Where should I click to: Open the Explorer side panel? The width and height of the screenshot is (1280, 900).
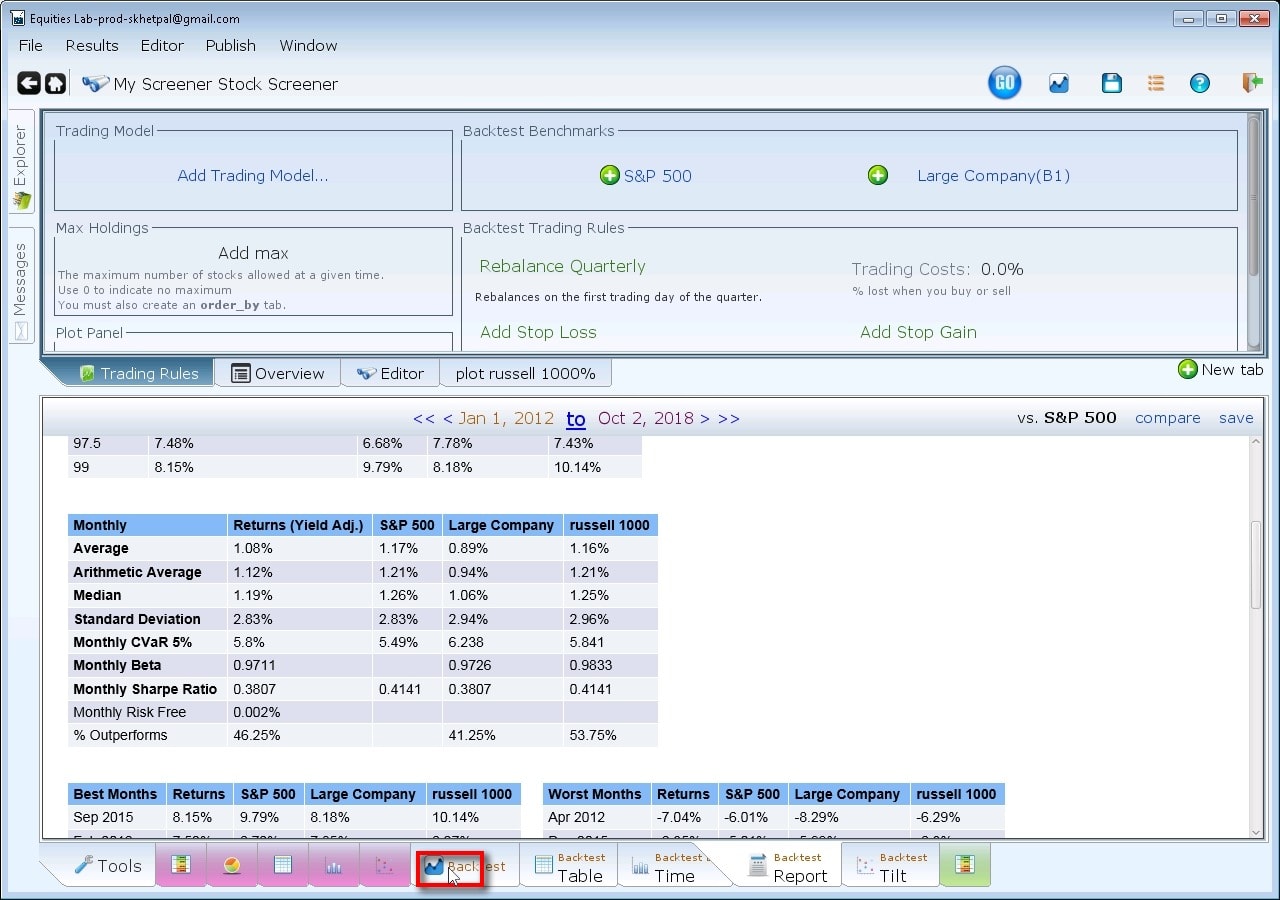[x=21, y=160]
